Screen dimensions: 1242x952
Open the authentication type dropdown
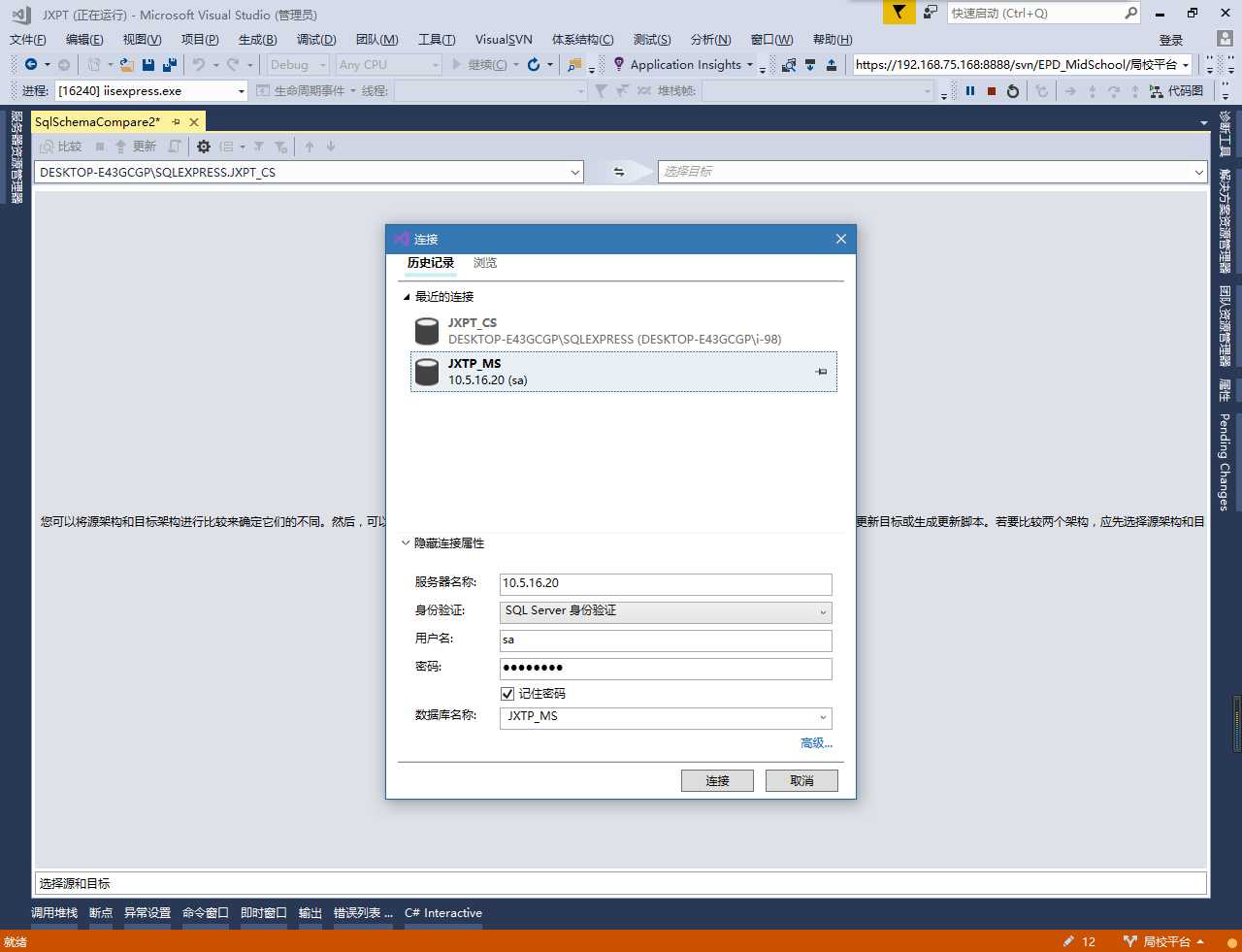click(x=823, y=612)
